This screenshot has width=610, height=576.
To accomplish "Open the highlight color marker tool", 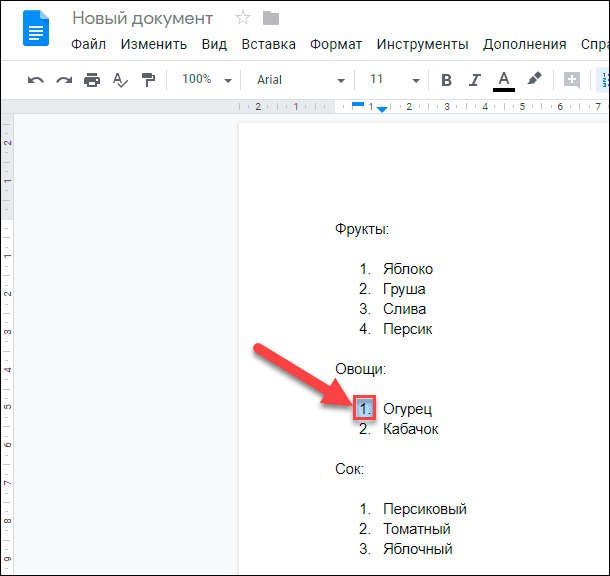I will click(534, 80).
